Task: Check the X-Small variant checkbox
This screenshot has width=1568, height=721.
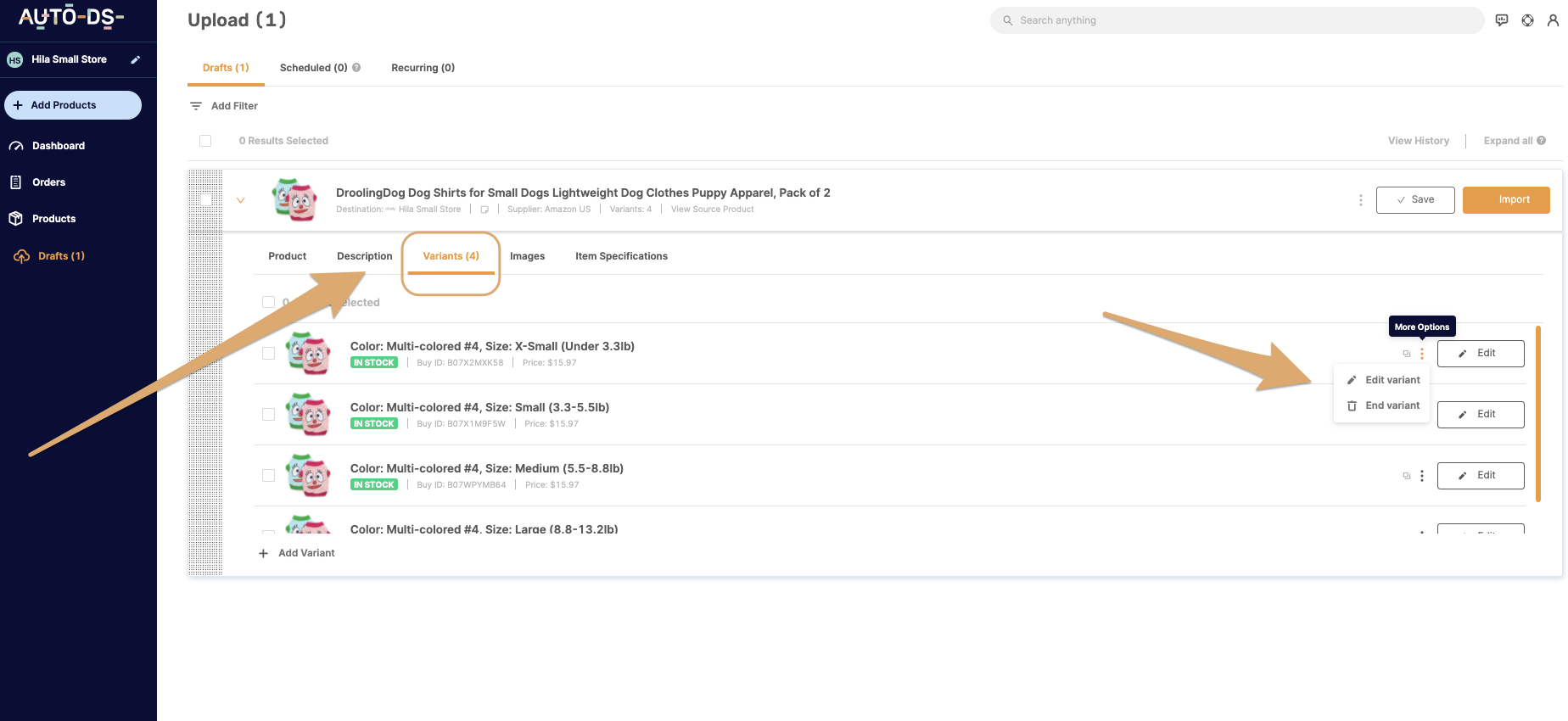Action: (268, 354)
